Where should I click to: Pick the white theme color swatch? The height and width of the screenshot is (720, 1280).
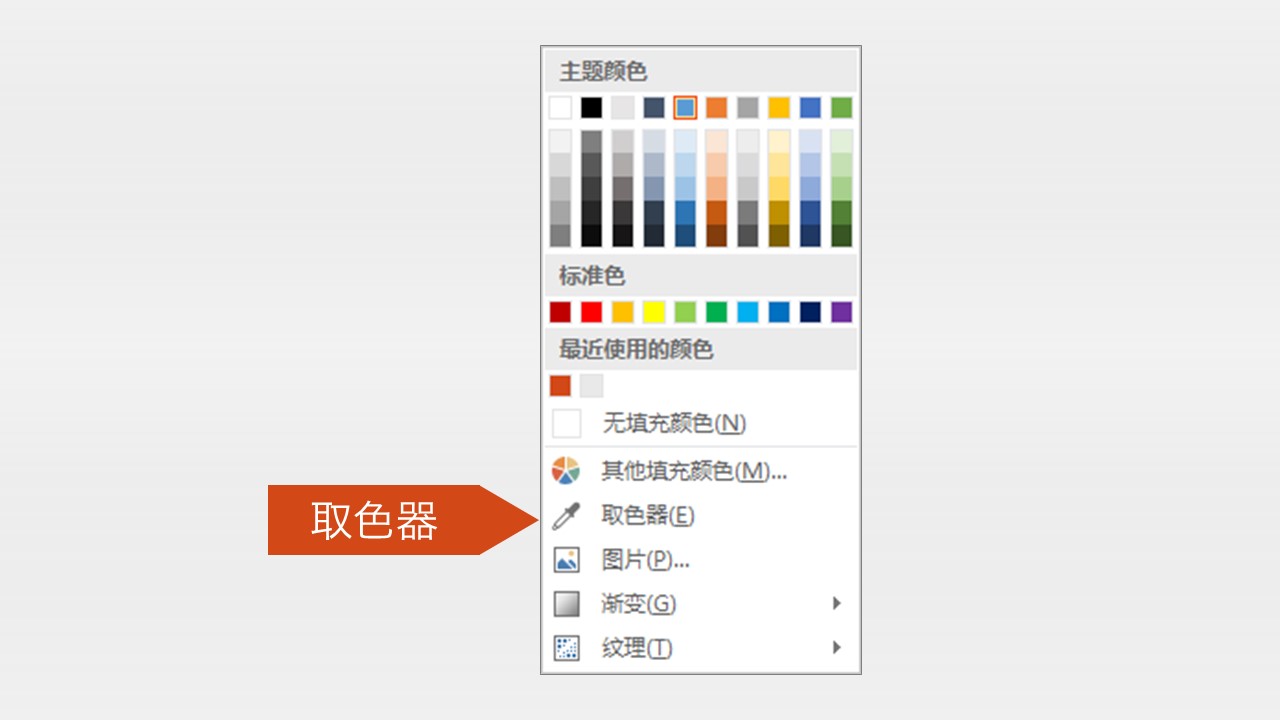coord(561,108)
